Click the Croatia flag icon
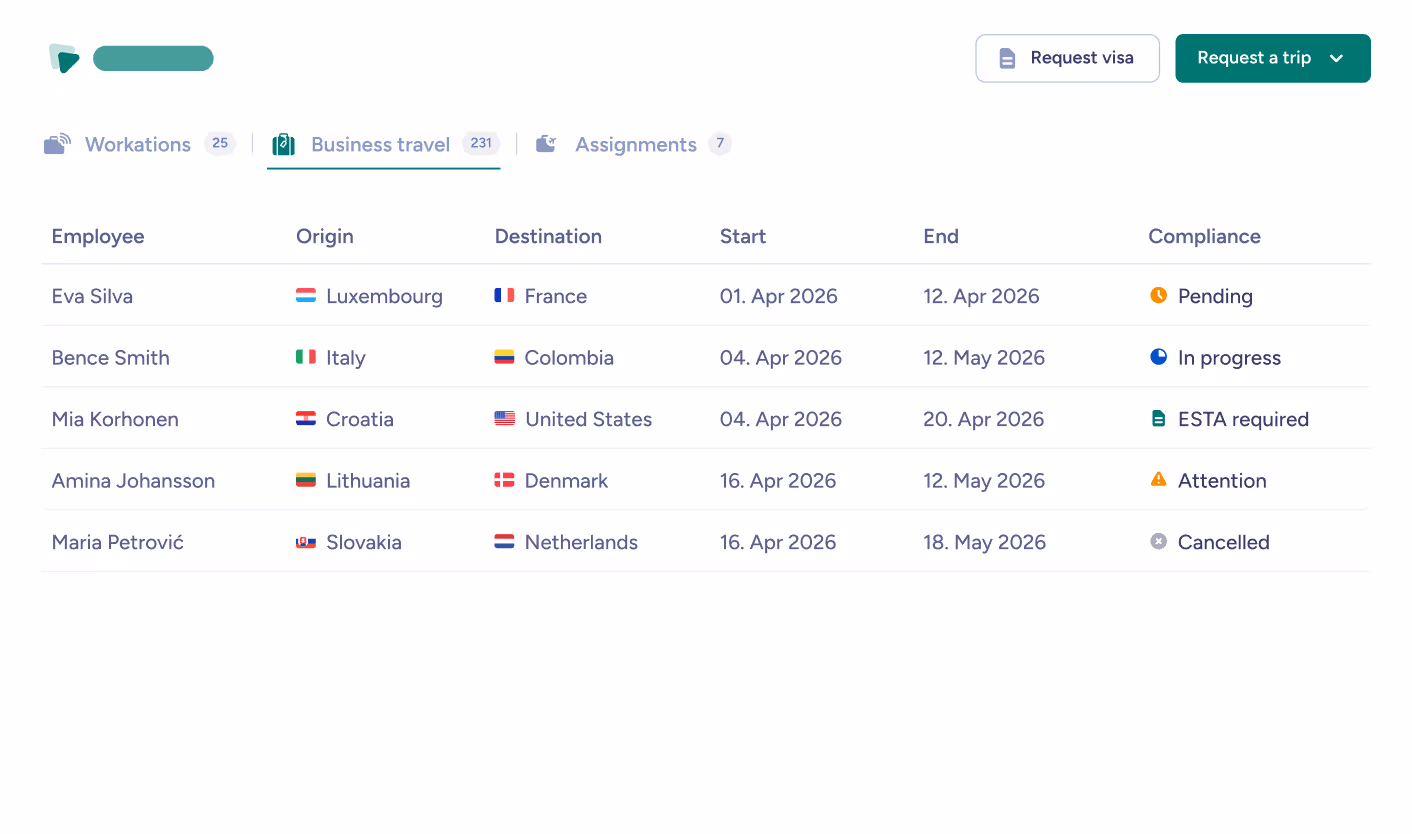This screenshot has width=1412, height=834. click(x=306, y=419)
